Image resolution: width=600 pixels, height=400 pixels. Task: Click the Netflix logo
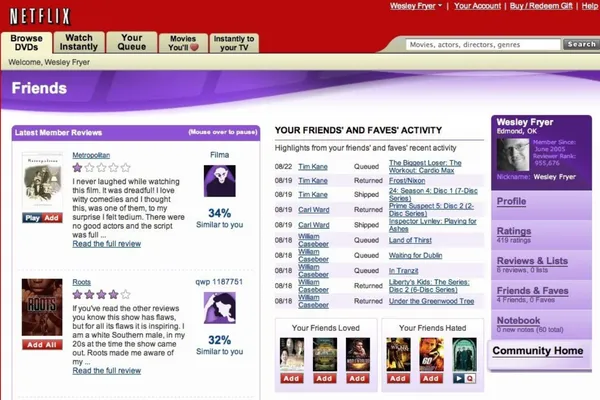coord(40,16)
